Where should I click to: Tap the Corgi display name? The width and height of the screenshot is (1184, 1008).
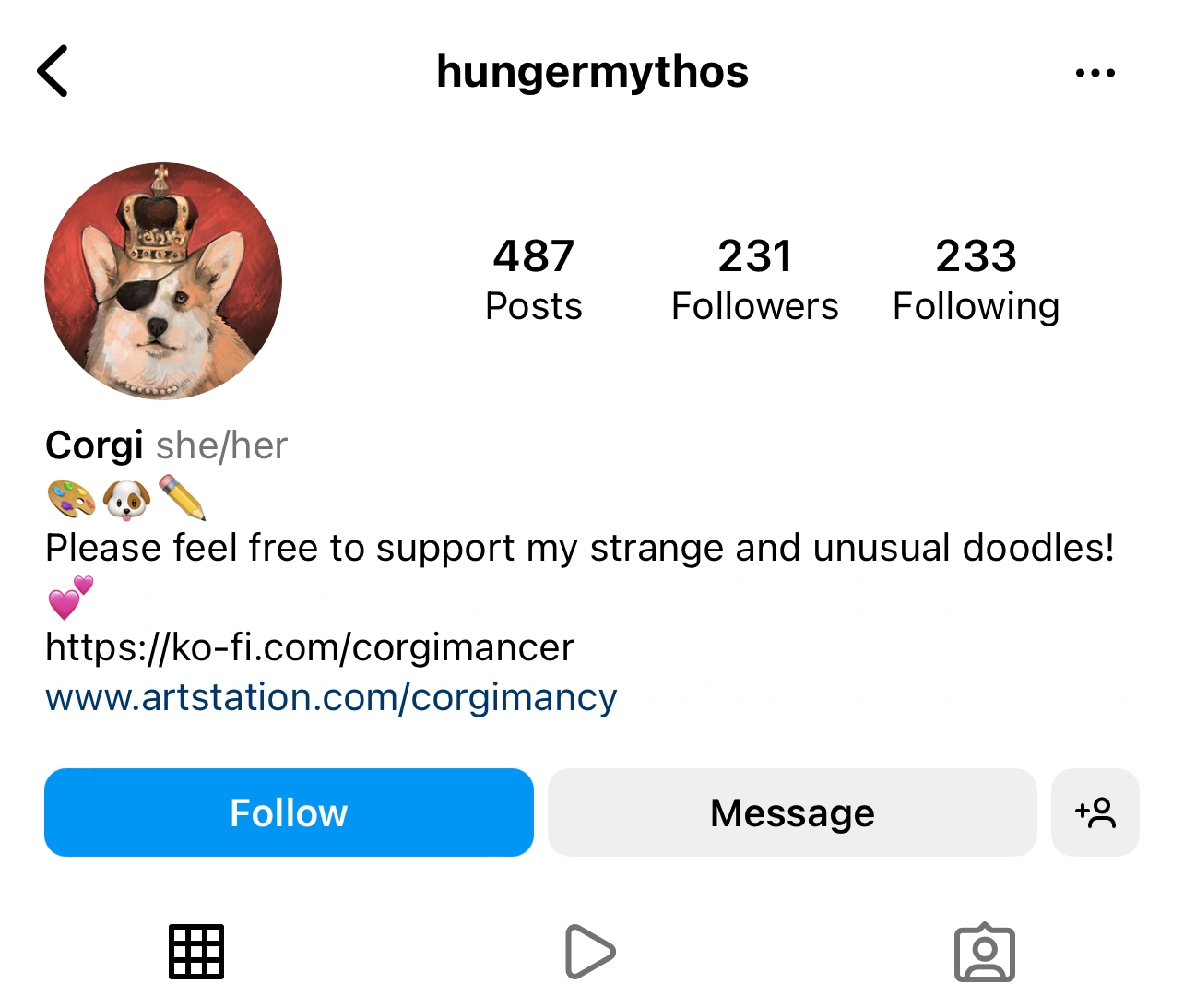pyautogui.click(x=94, y=446)
